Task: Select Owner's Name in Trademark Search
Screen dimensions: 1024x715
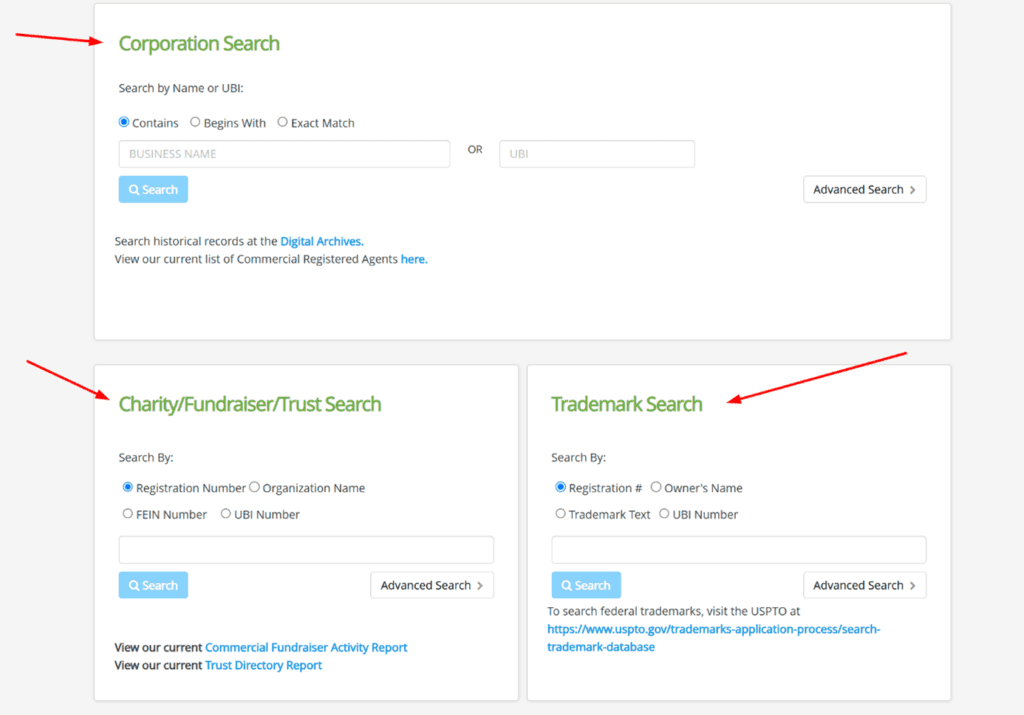Action: click(x=656, y=488)
